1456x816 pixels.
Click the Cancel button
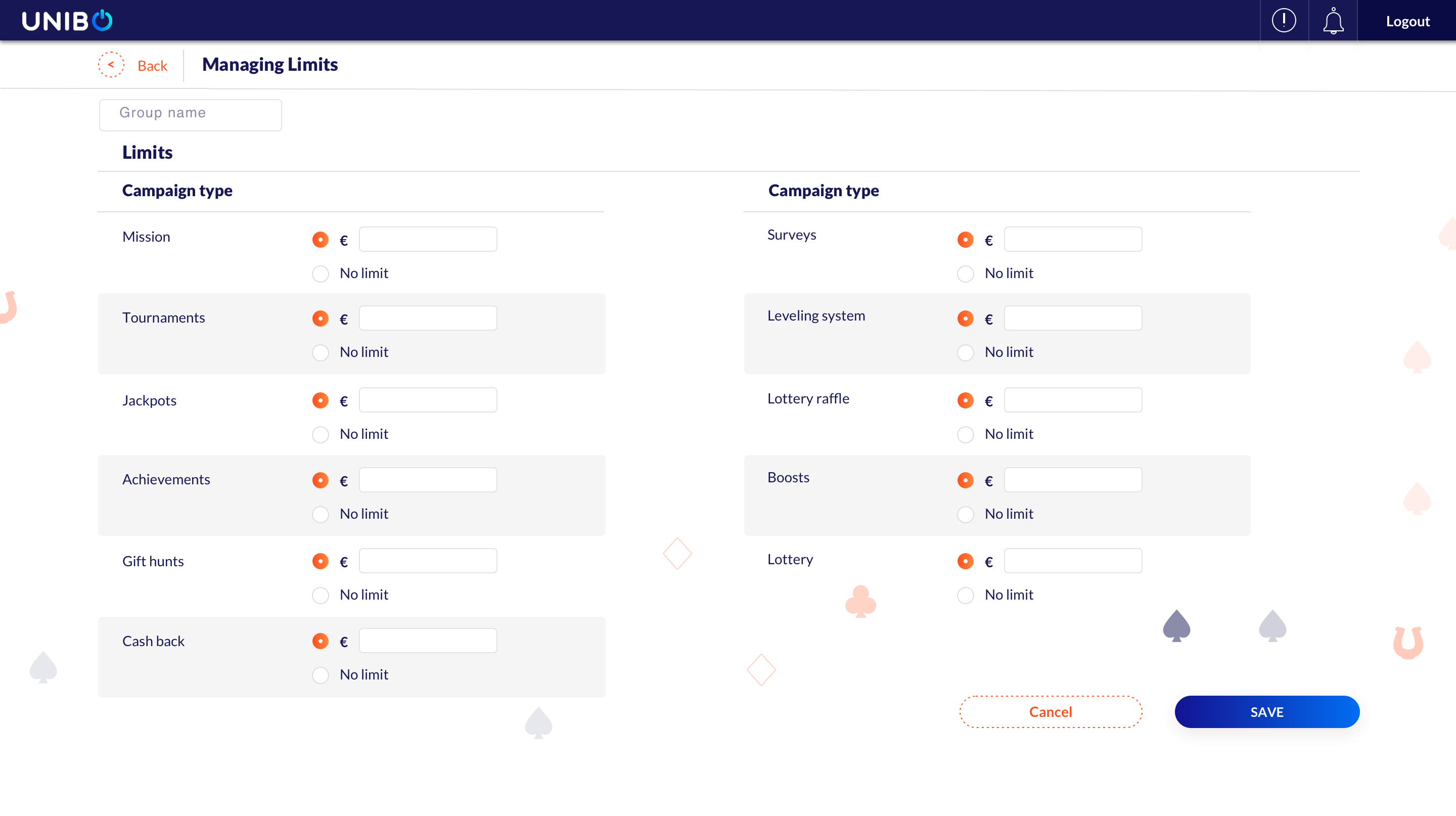(x=1051, y=712)
